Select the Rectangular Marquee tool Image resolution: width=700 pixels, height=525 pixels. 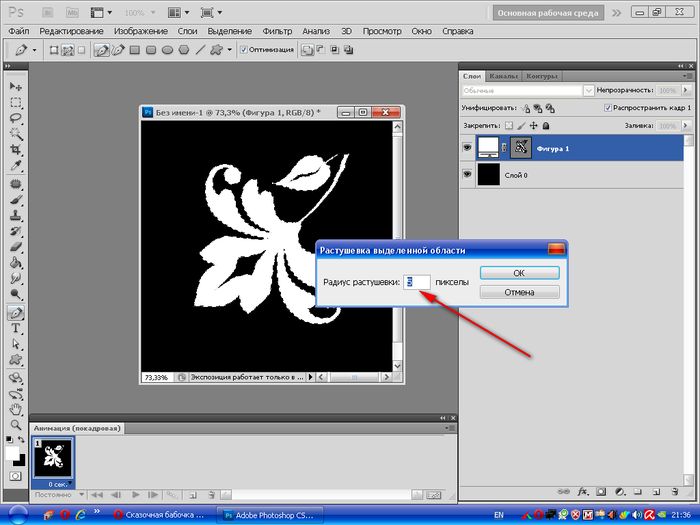click(x=16, y=102)
